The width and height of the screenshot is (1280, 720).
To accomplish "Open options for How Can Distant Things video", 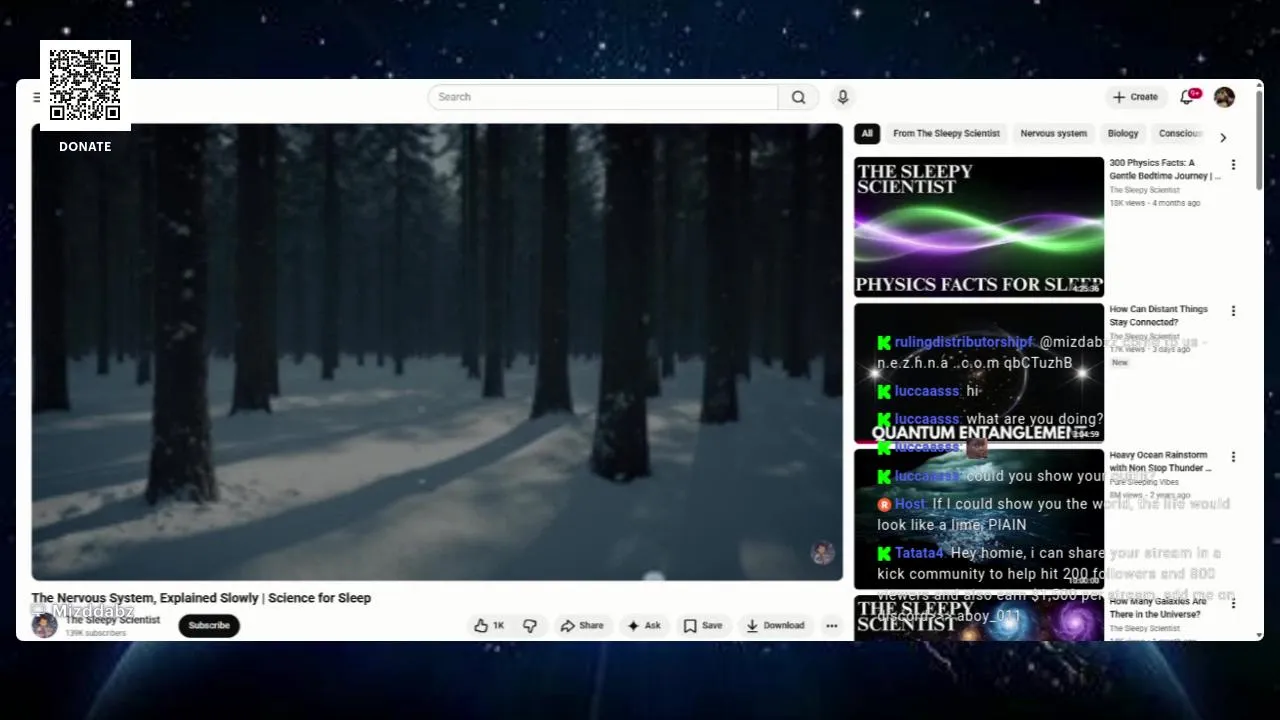I will pyautogui.click(x=1233, y=311).
